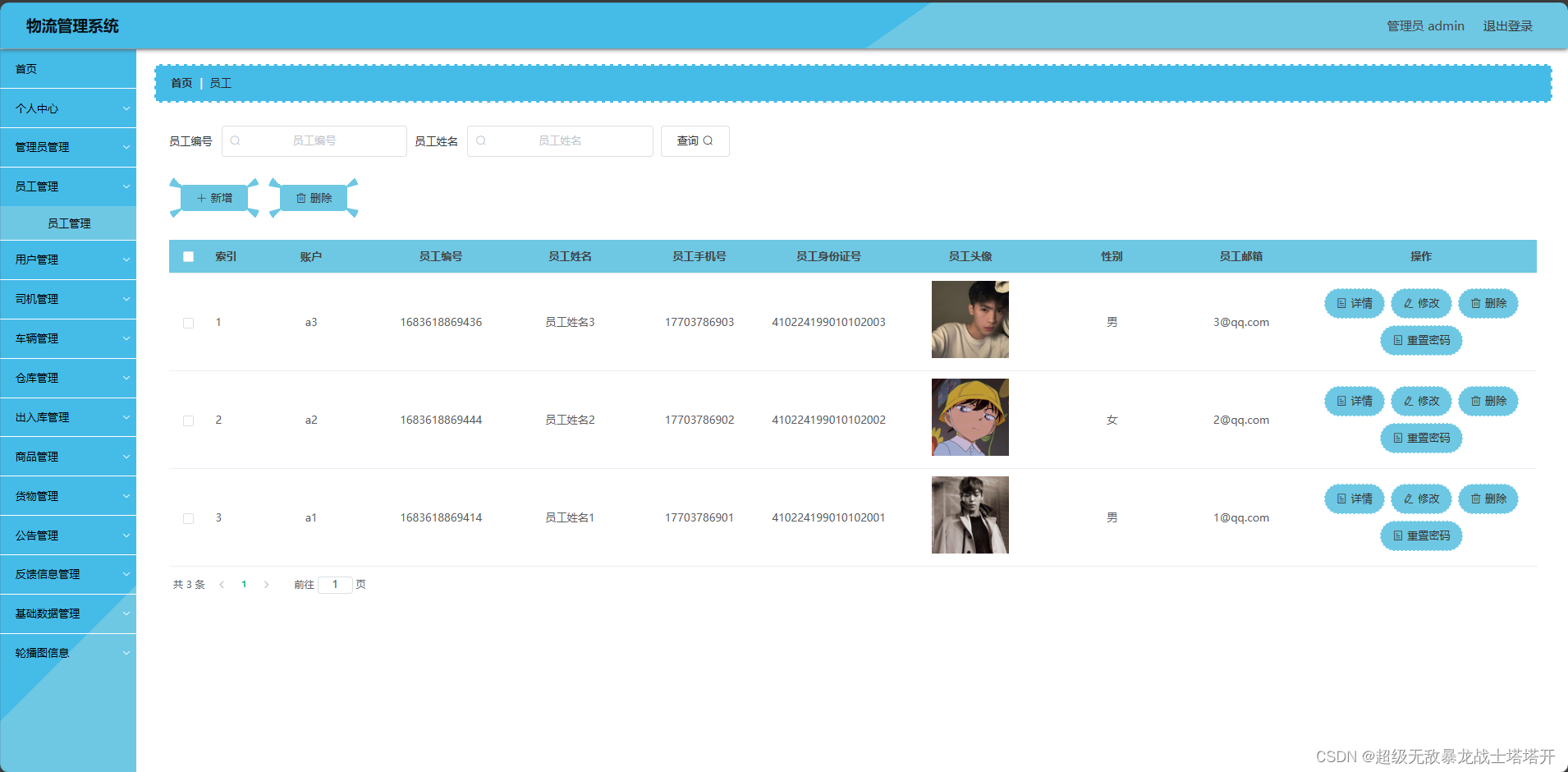Delete the a2 employee row
Screen dimensions: 1568x772
tap(1488, 401)
